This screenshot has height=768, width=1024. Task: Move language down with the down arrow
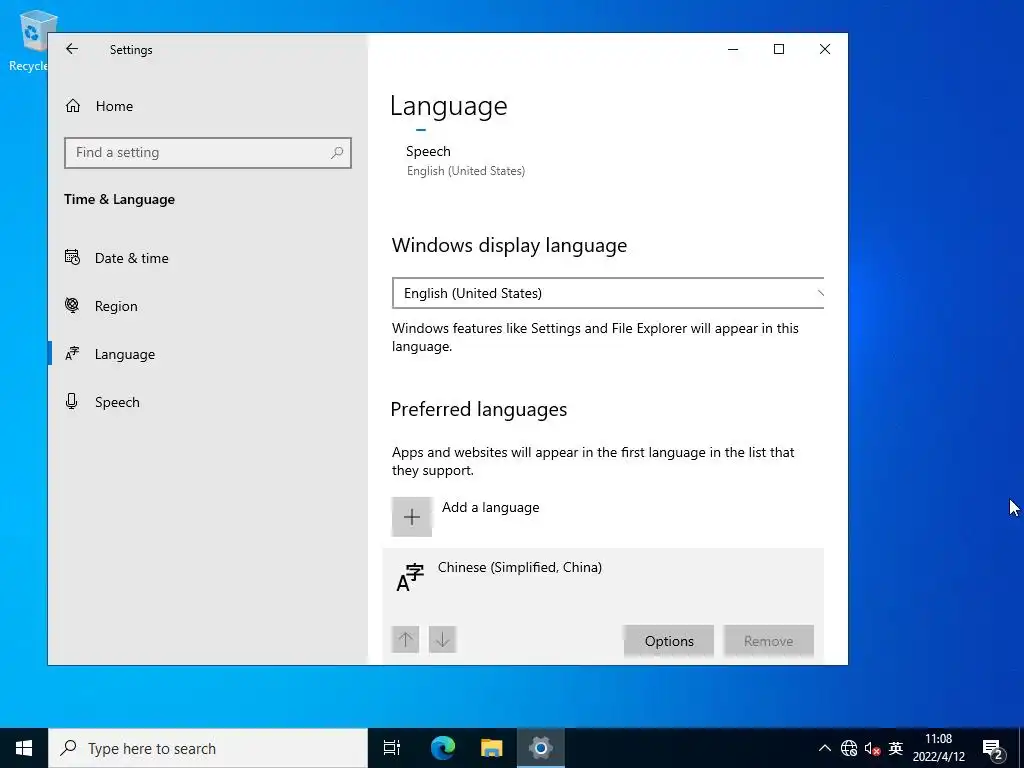pos(442,639)
